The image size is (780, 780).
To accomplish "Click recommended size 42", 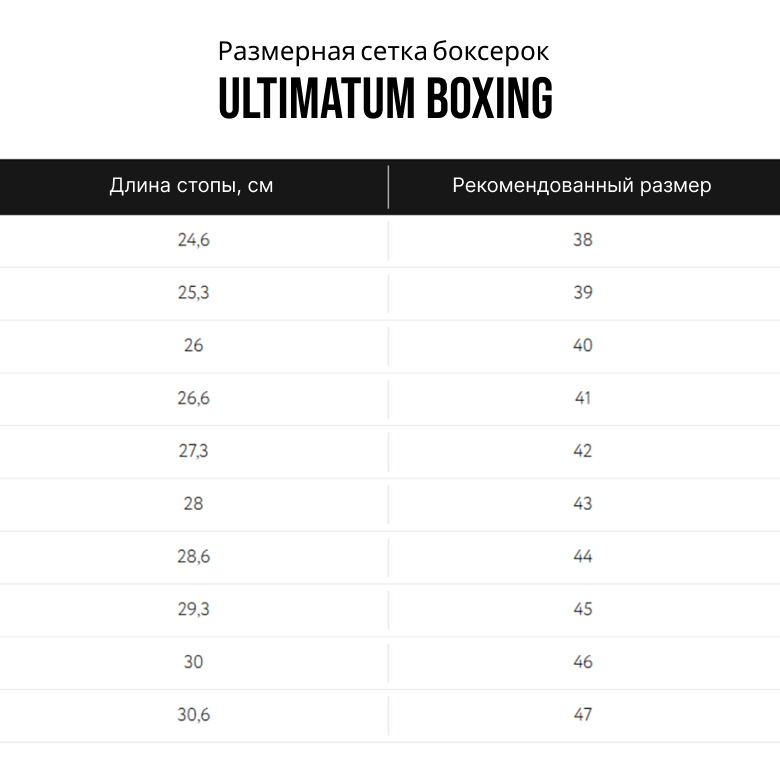I will (x=583, y=451).
